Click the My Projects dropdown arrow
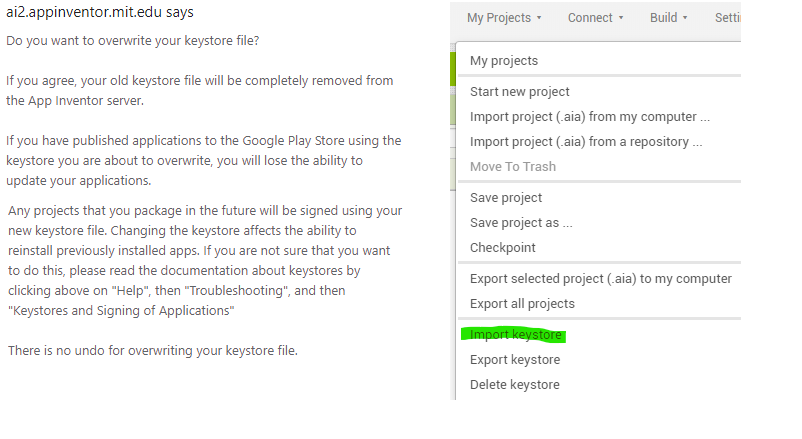 [539, 19]
